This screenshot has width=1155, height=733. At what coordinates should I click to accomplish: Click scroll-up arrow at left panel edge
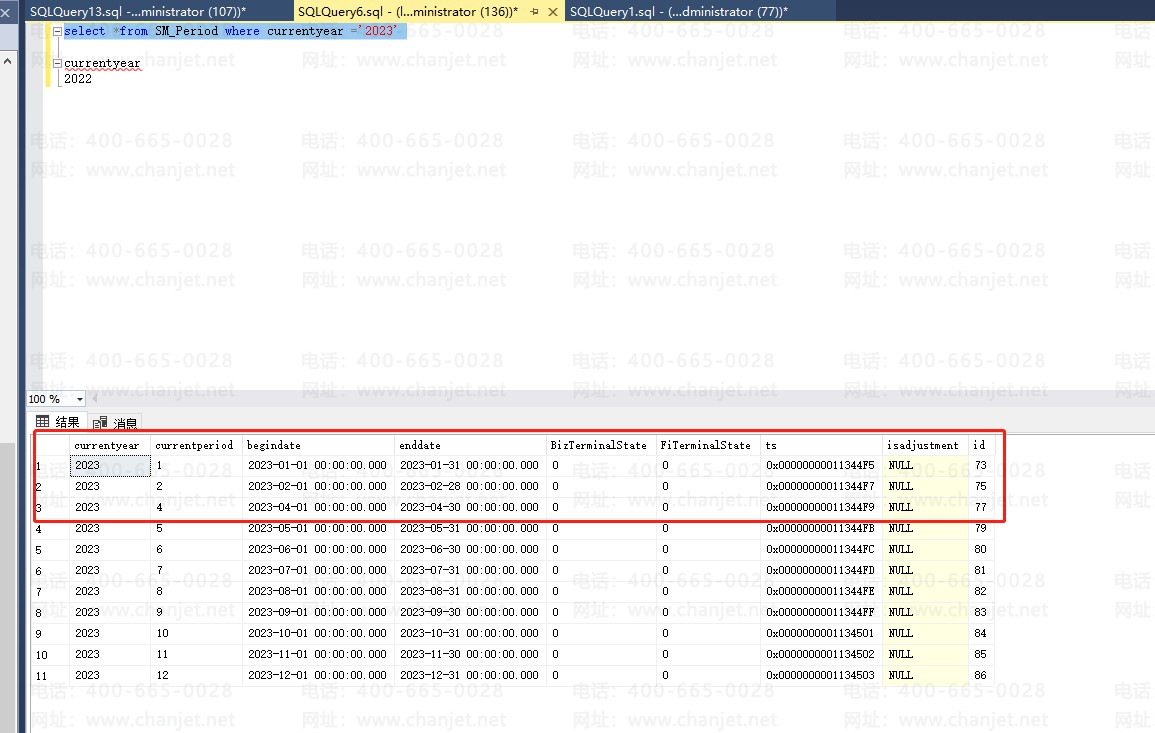click(x=7, y=61)
